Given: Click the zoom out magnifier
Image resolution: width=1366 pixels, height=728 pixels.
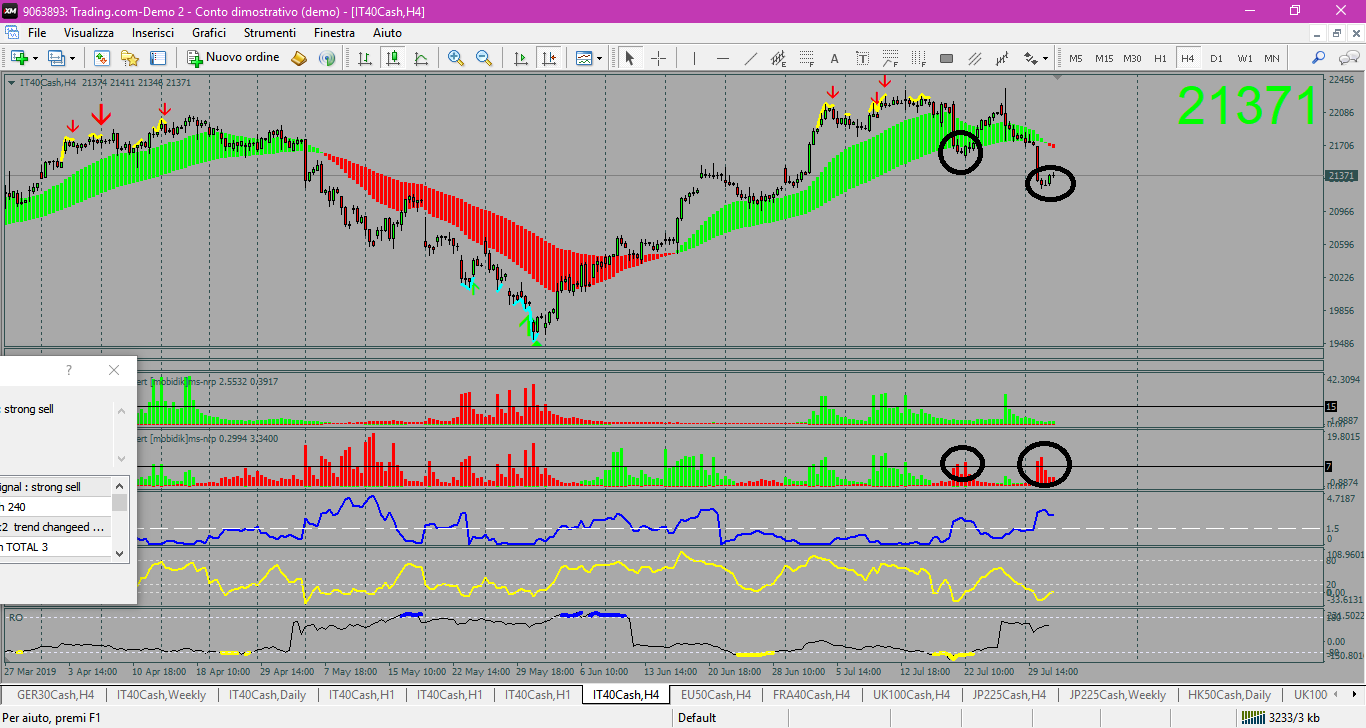Looking at the screenshot, I should coord(484,58).
